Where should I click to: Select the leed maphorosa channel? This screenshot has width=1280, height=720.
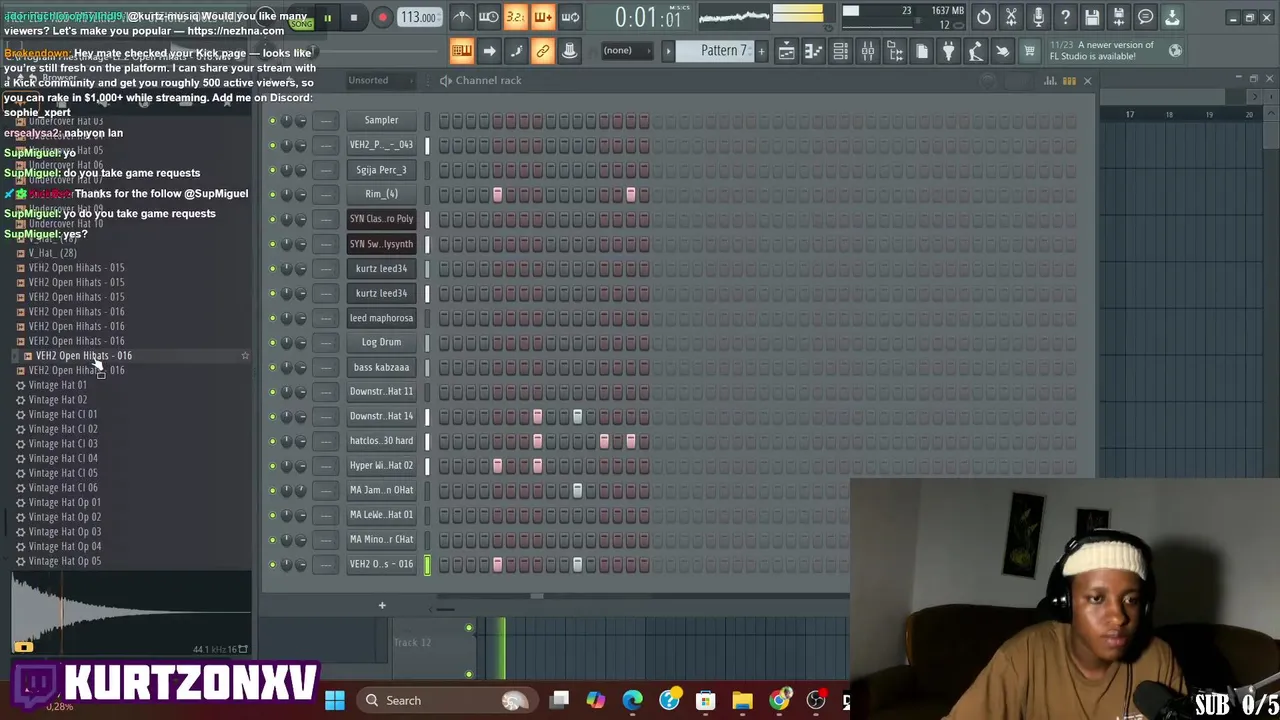point(381,318)
